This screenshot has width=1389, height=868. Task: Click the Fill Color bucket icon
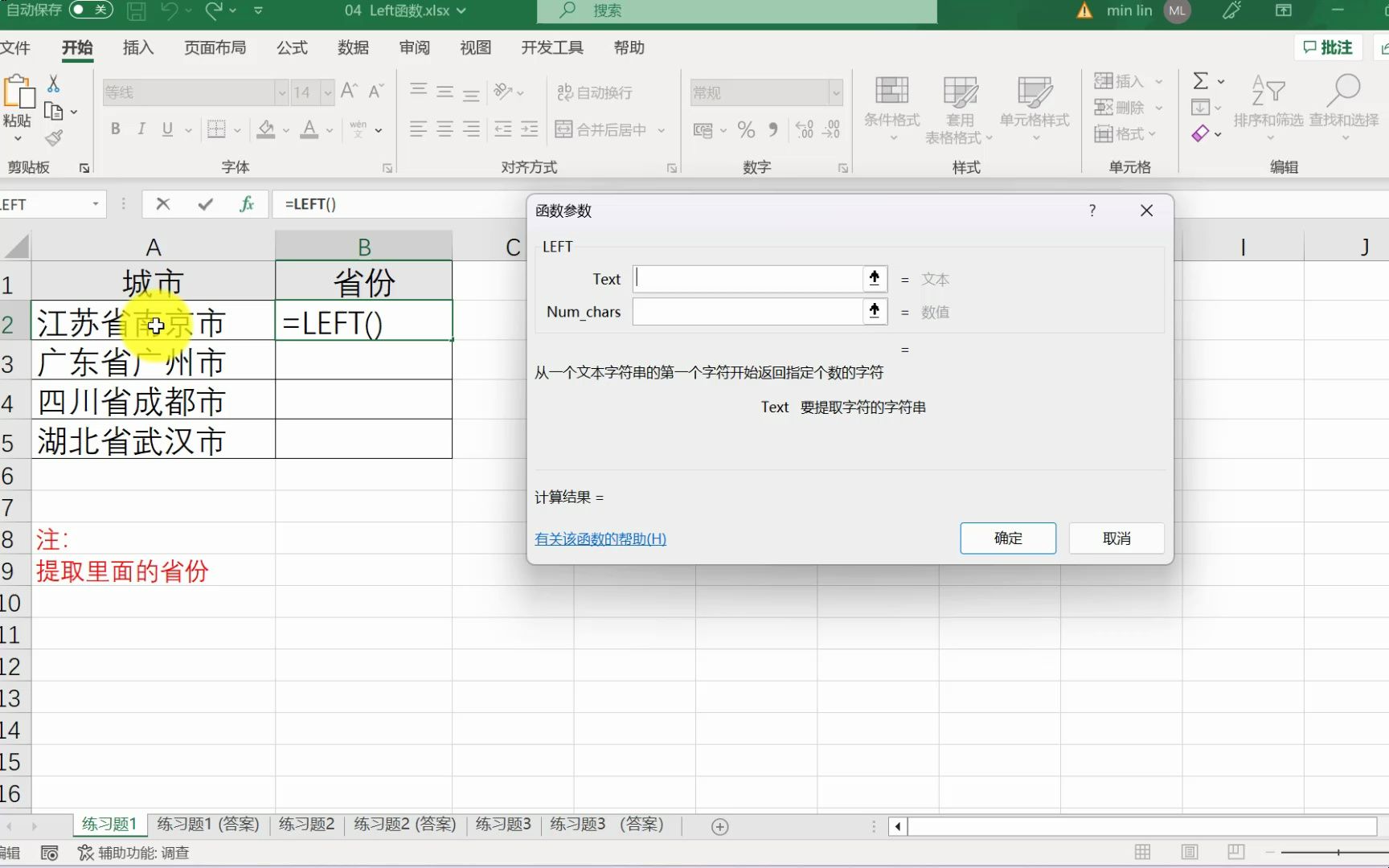pos(266,129)
